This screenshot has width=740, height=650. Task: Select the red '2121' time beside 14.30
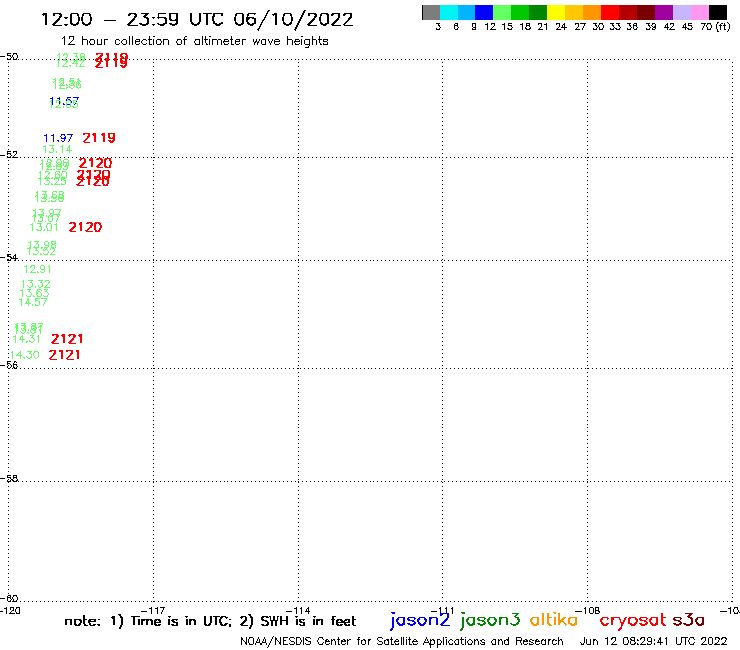[65, 355]
